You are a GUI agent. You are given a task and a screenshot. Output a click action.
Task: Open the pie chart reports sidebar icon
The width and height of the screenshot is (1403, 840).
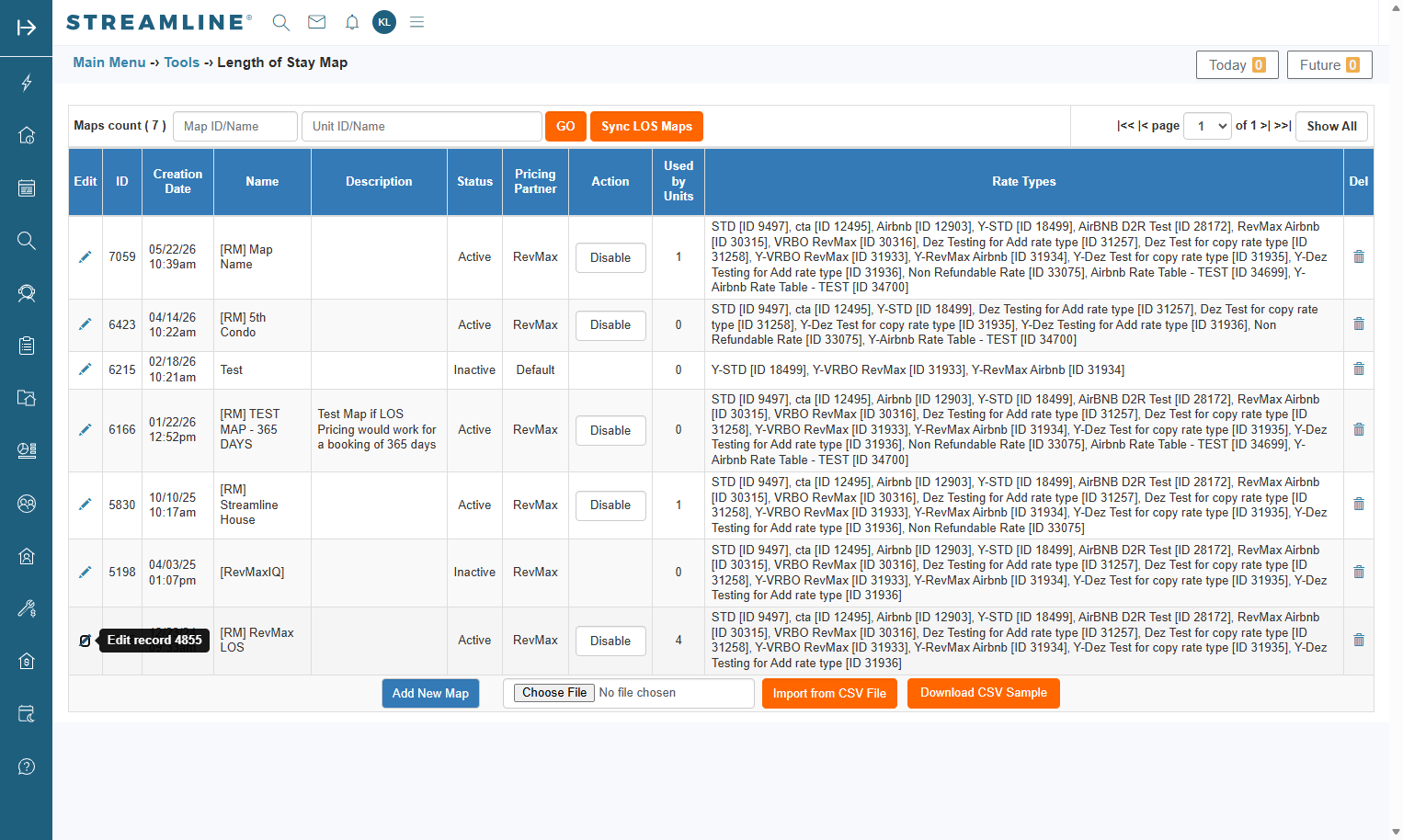[x=27, y=450]
